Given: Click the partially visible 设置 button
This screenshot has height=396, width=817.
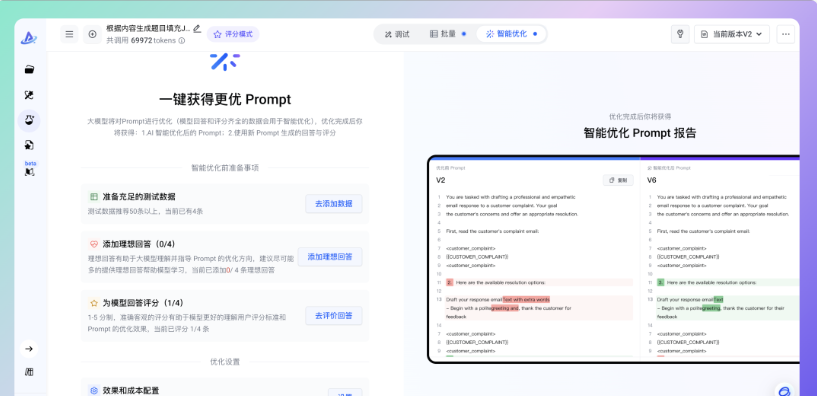Looking at the screenshot, I should (345, 392).
